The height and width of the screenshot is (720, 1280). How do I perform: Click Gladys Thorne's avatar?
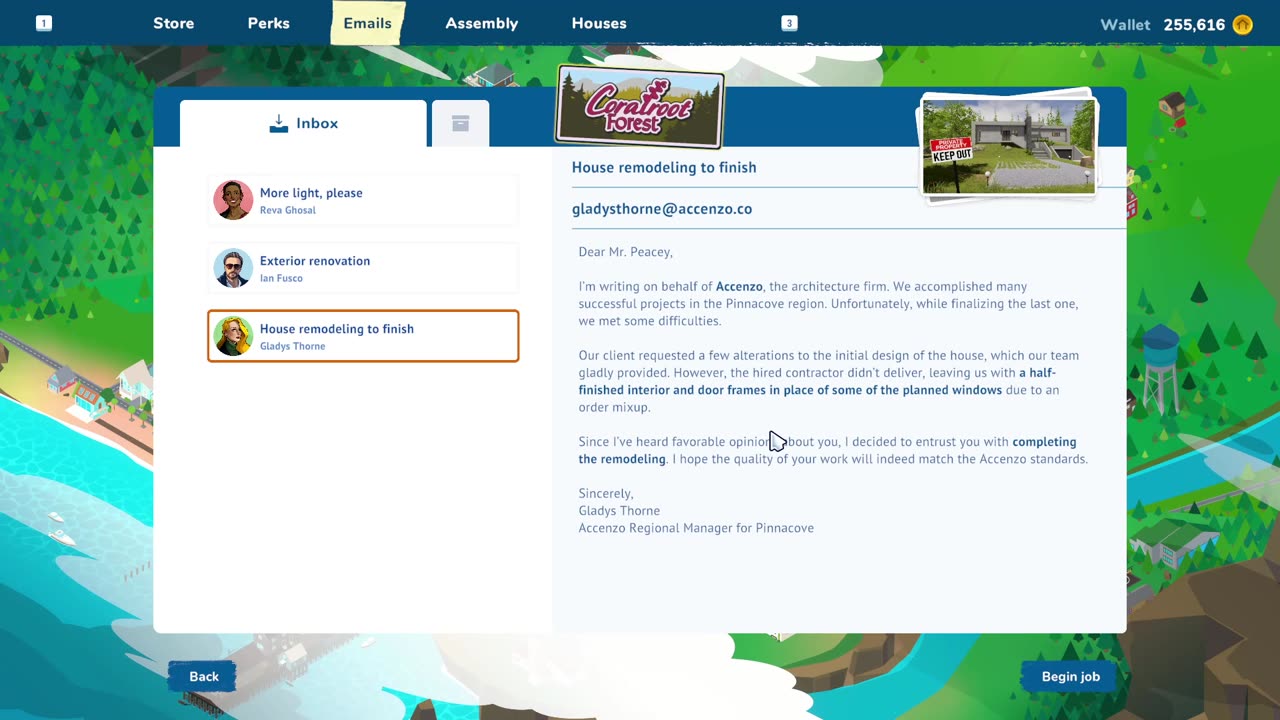point(233,336)
